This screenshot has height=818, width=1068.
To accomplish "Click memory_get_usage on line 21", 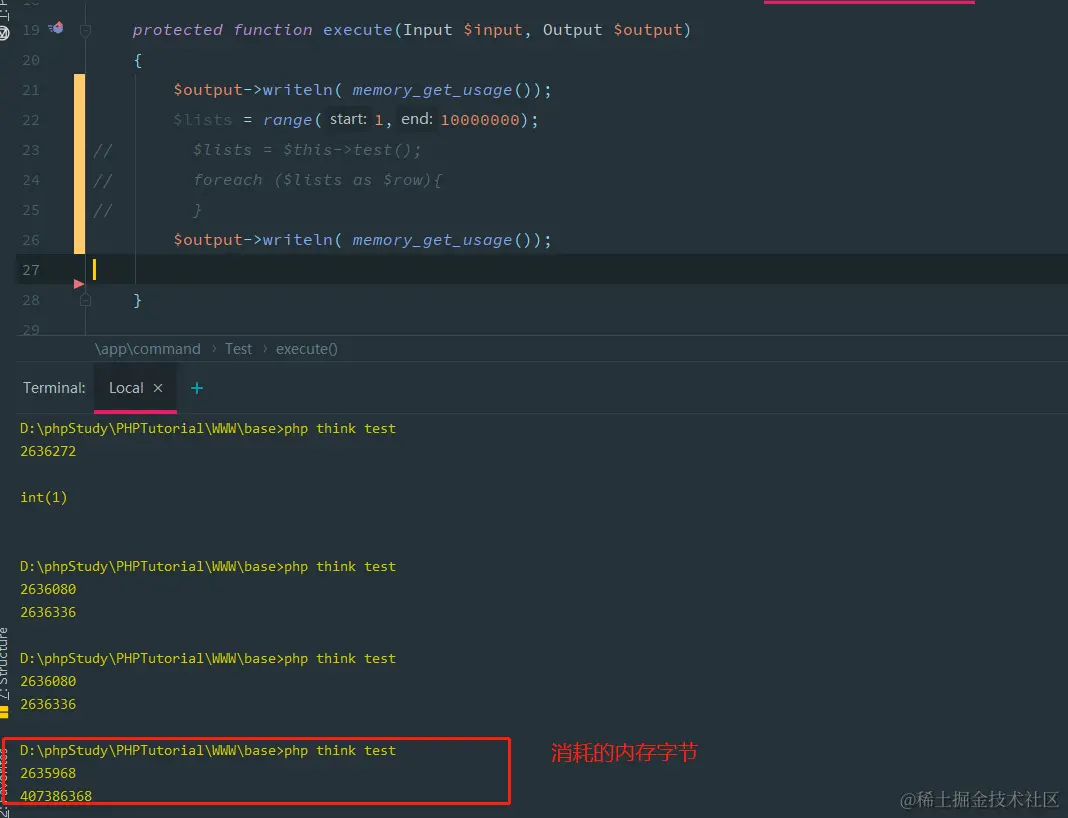I will coord(432,90).
